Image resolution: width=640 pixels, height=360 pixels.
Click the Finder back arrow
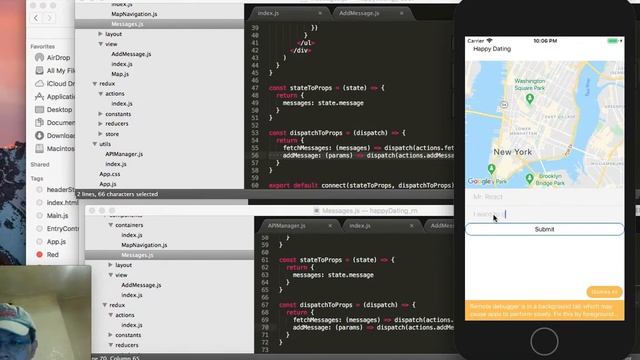(x=36, y=18)
